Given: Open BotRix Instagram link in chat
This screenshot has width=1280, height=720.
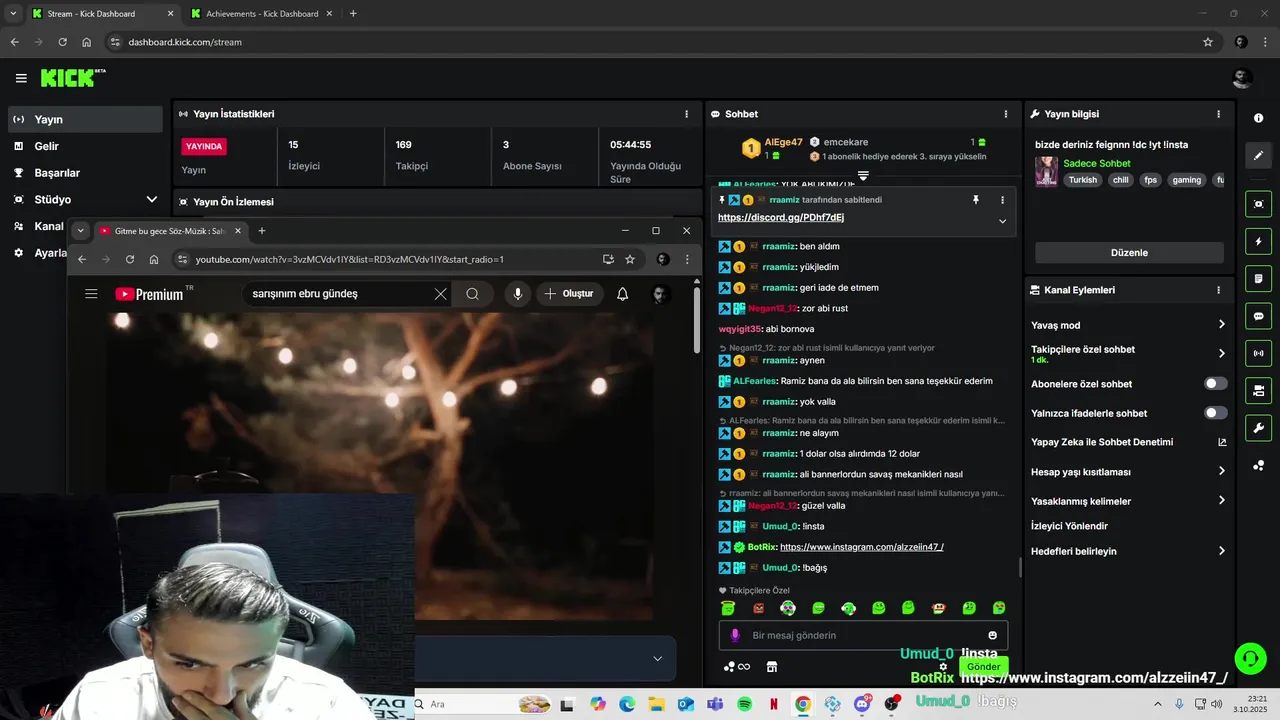Looking at the screenshot, I should [861, 547].
